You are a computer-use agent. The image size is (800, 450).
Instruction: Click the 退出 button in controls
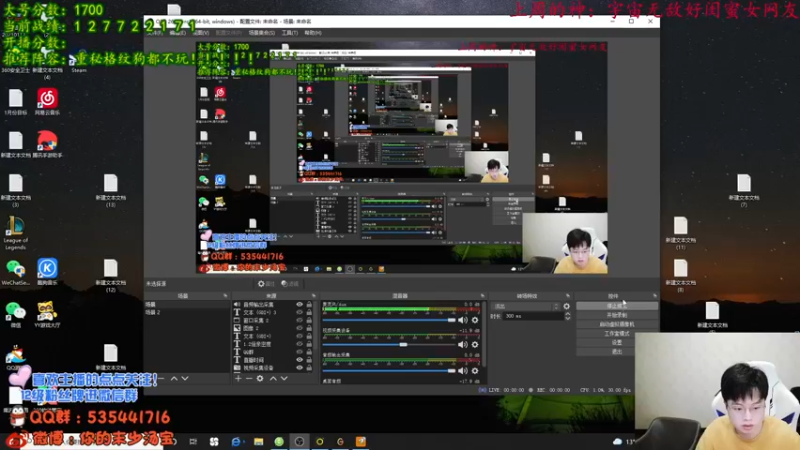[617, 352]
